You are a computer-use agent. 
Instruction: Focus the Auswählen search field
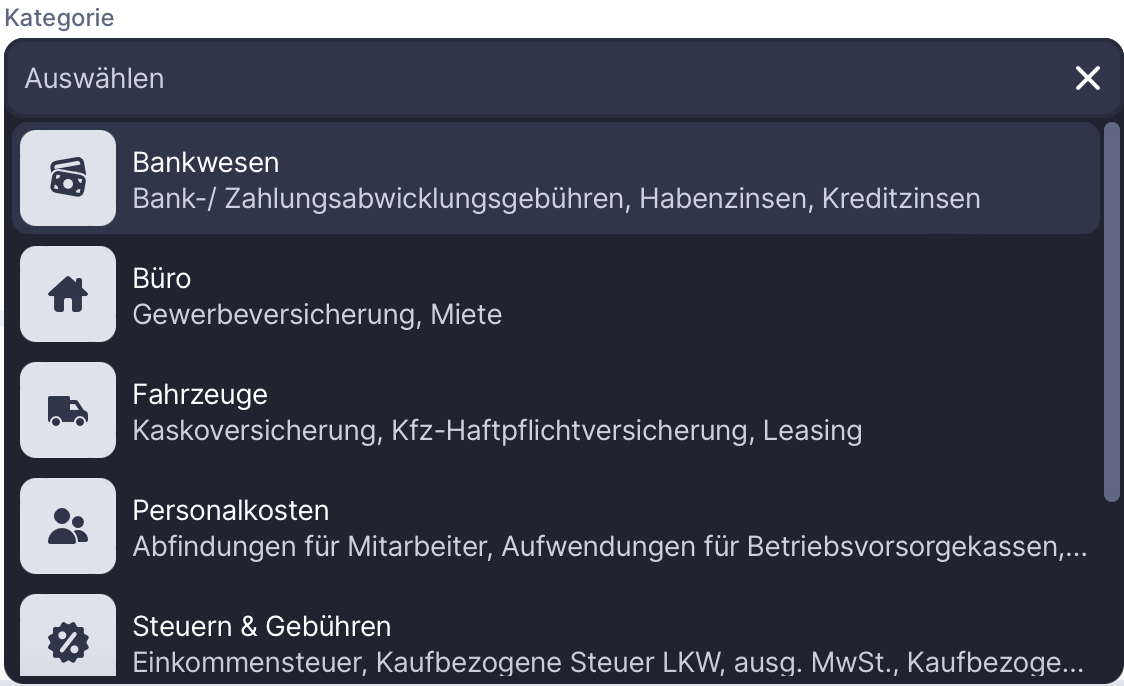pyautogui.click(x=500, y=78)
